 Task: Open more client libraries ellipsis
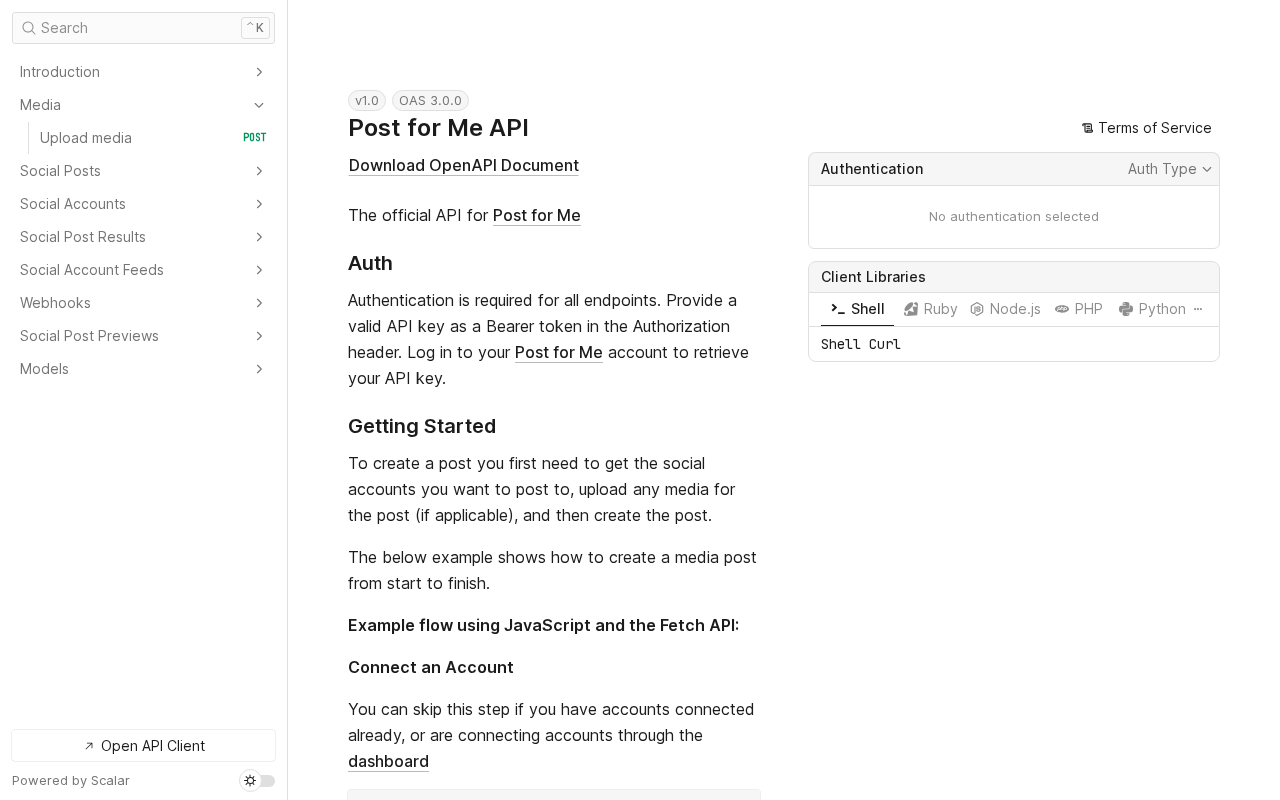click(x=1198, y=309)
